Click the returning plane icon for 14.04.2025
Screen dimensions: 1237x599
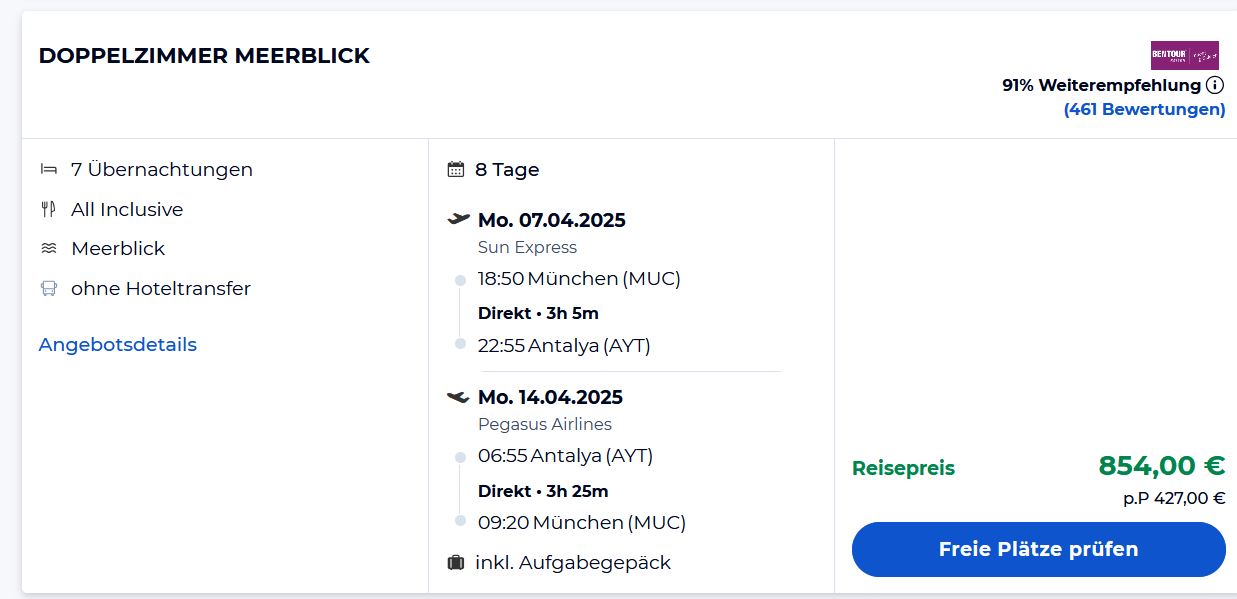458,397
